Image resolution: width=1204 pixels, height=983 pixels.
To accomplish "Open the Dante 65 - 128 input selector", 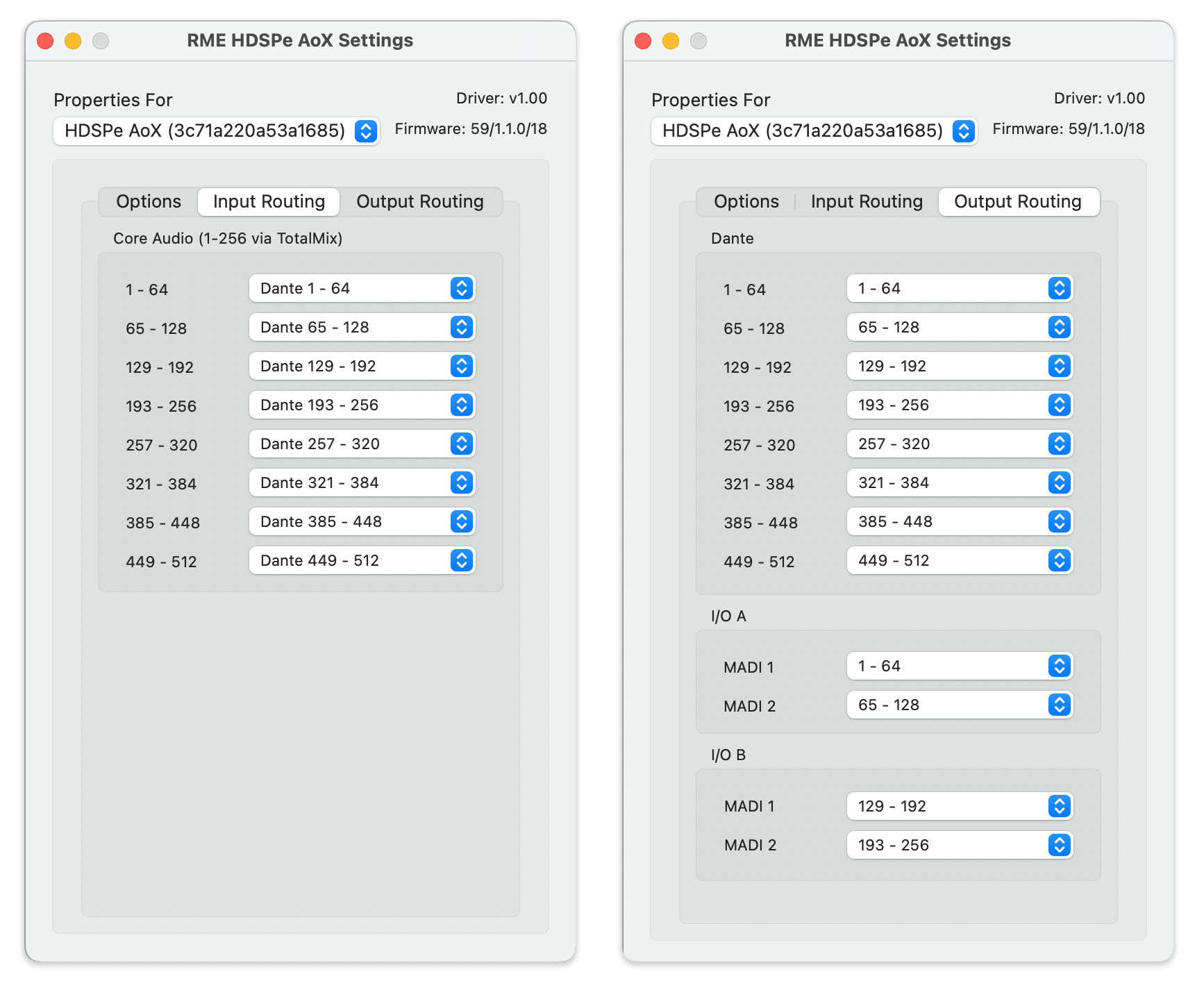I will click(x=362, y=328).
